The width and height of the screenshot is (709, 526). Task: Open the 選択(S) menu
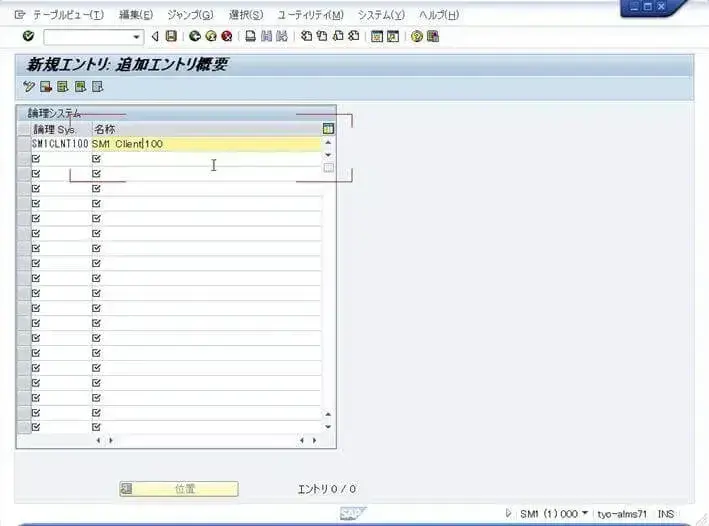[x=246, y=15]
